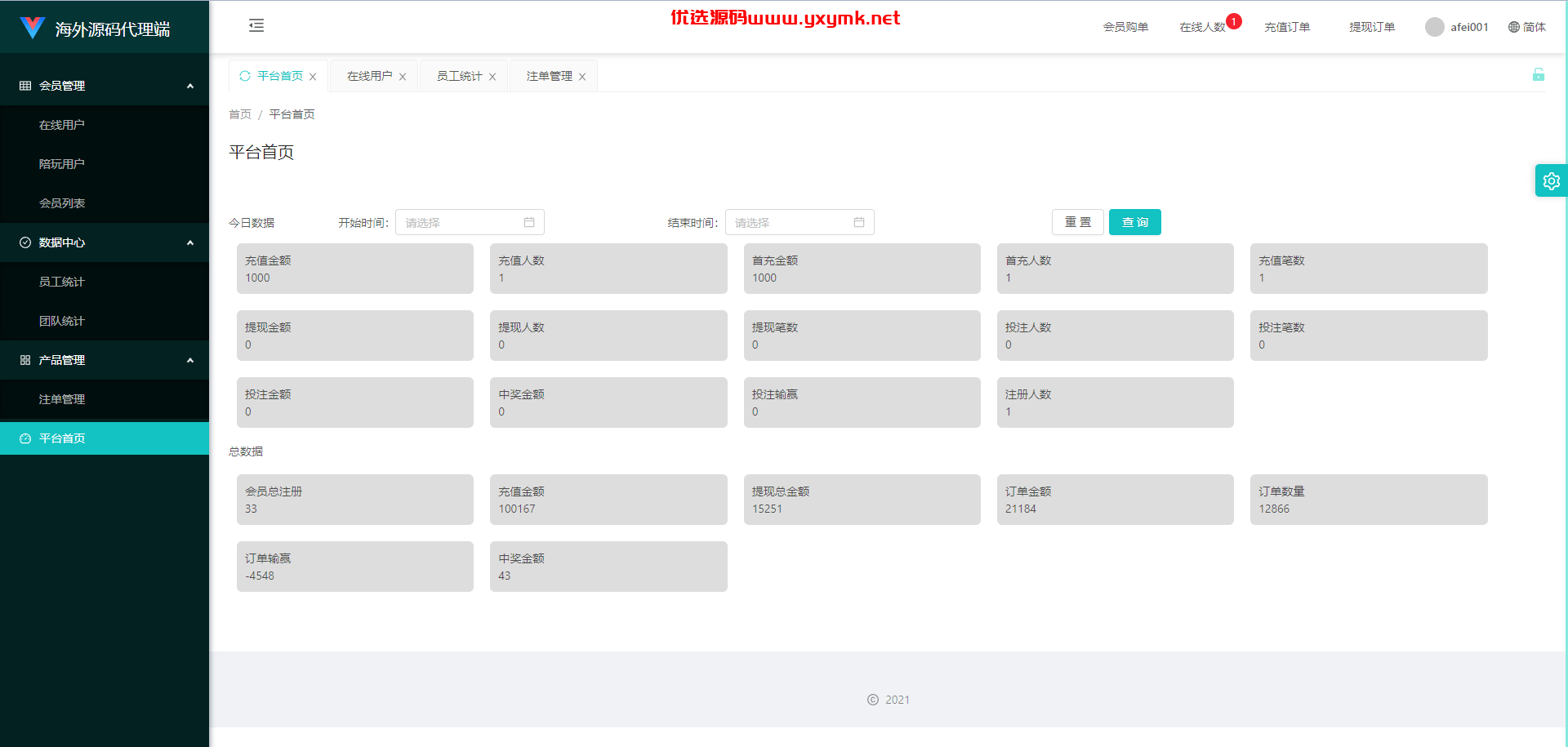Click the green lock icon near tabs
Viewport: 1568px width, 747px height.
[x=1539, y=74]
